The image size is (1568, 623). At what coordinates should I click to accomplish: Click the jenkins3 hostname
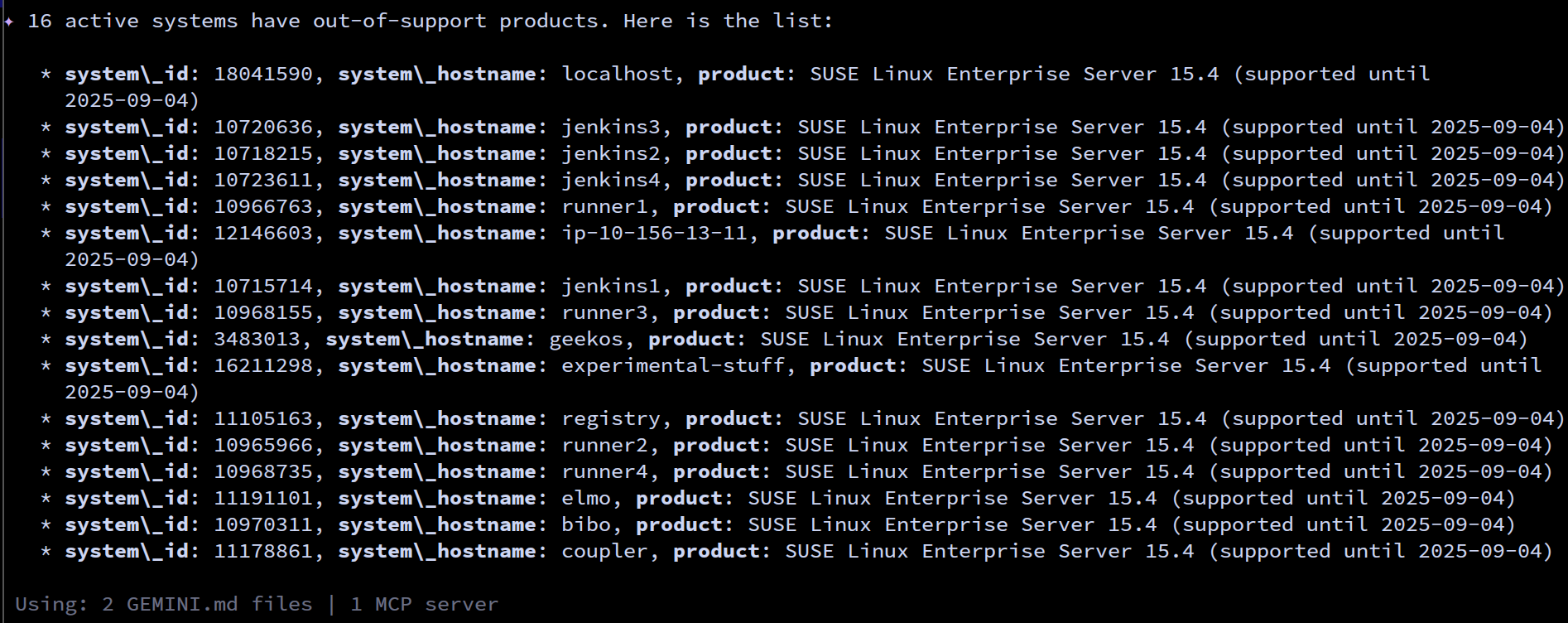[x=611, y=127]
